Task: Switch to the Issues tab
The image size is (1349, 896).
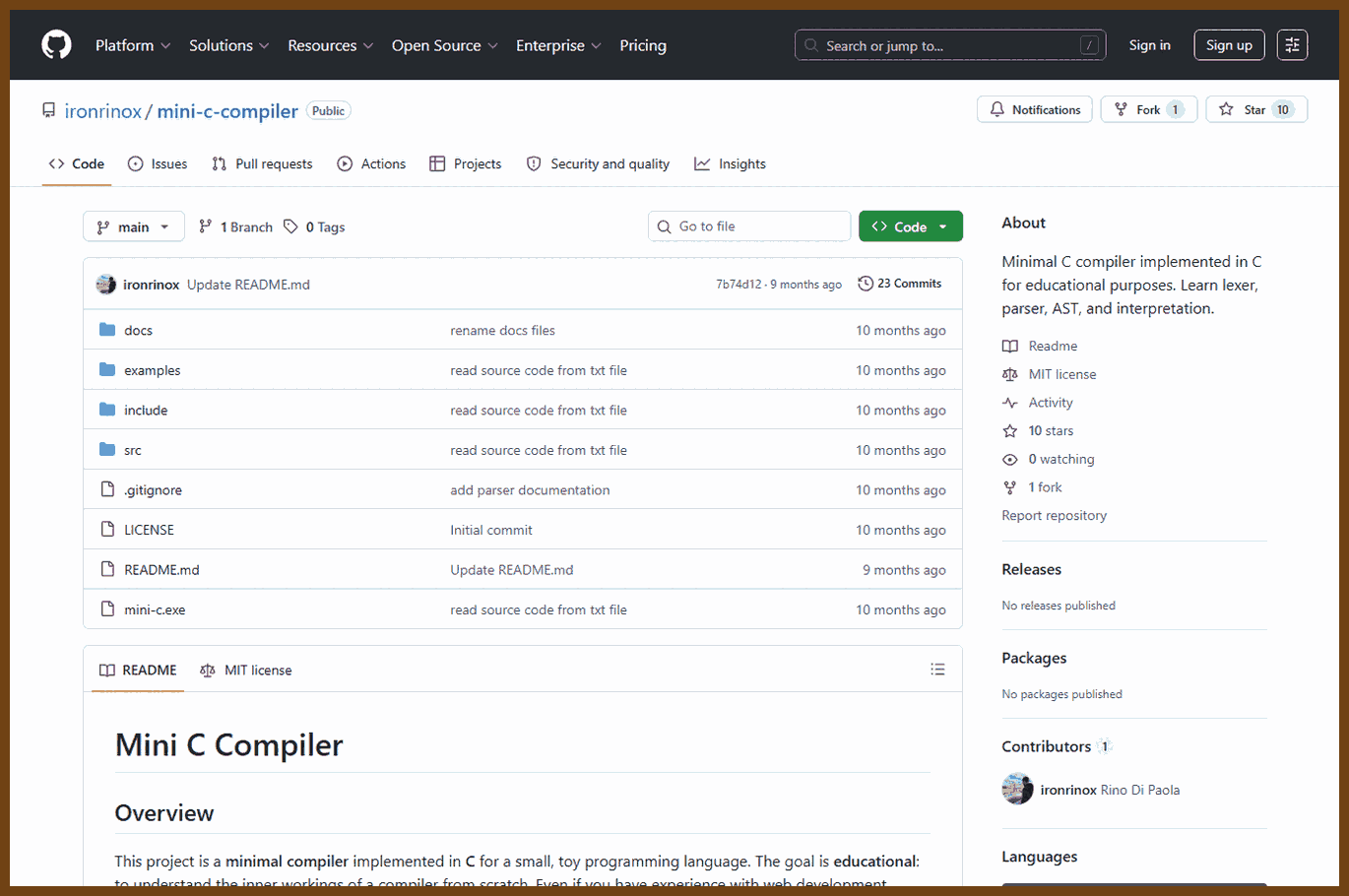Action: [158, 163]
